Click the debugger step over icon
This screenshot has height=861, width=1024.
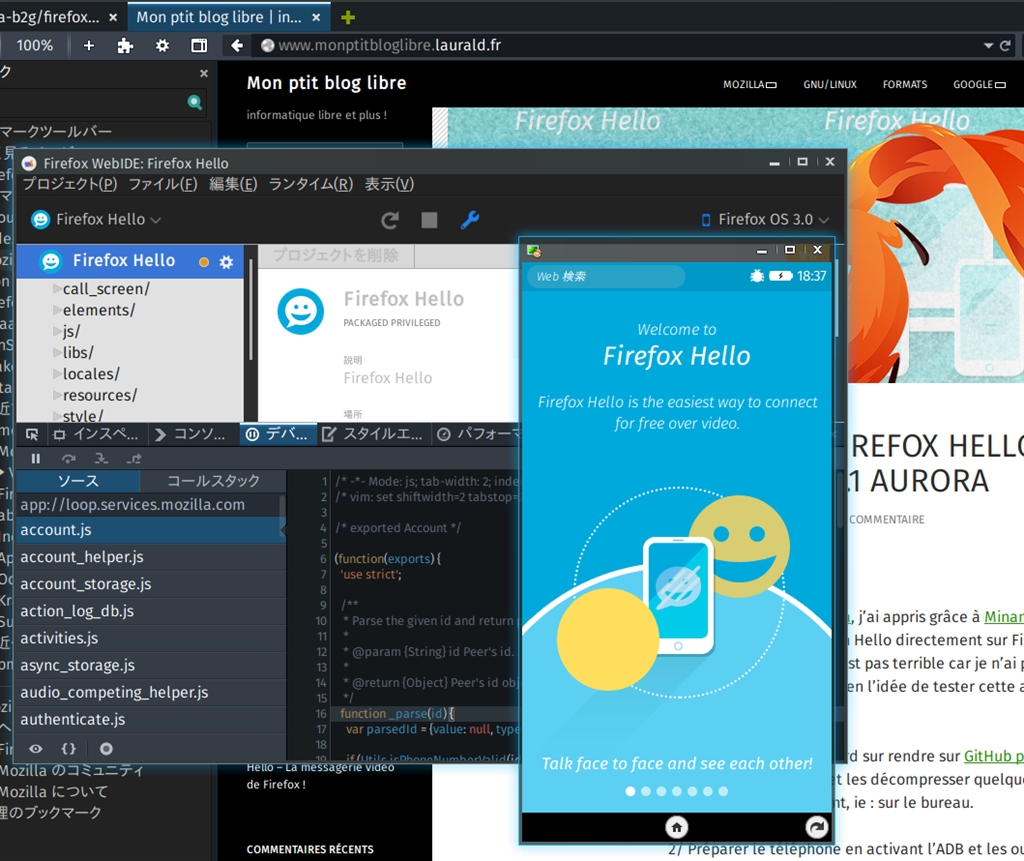coord(69,459)
